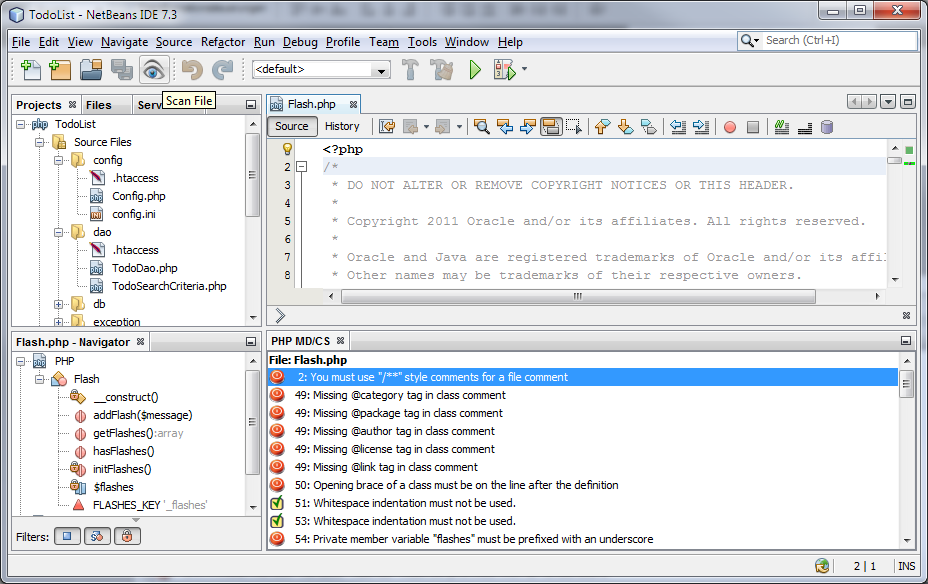Click the Build Project hammer icon
This screenshot has width=928, height=584.
(410, 70)
